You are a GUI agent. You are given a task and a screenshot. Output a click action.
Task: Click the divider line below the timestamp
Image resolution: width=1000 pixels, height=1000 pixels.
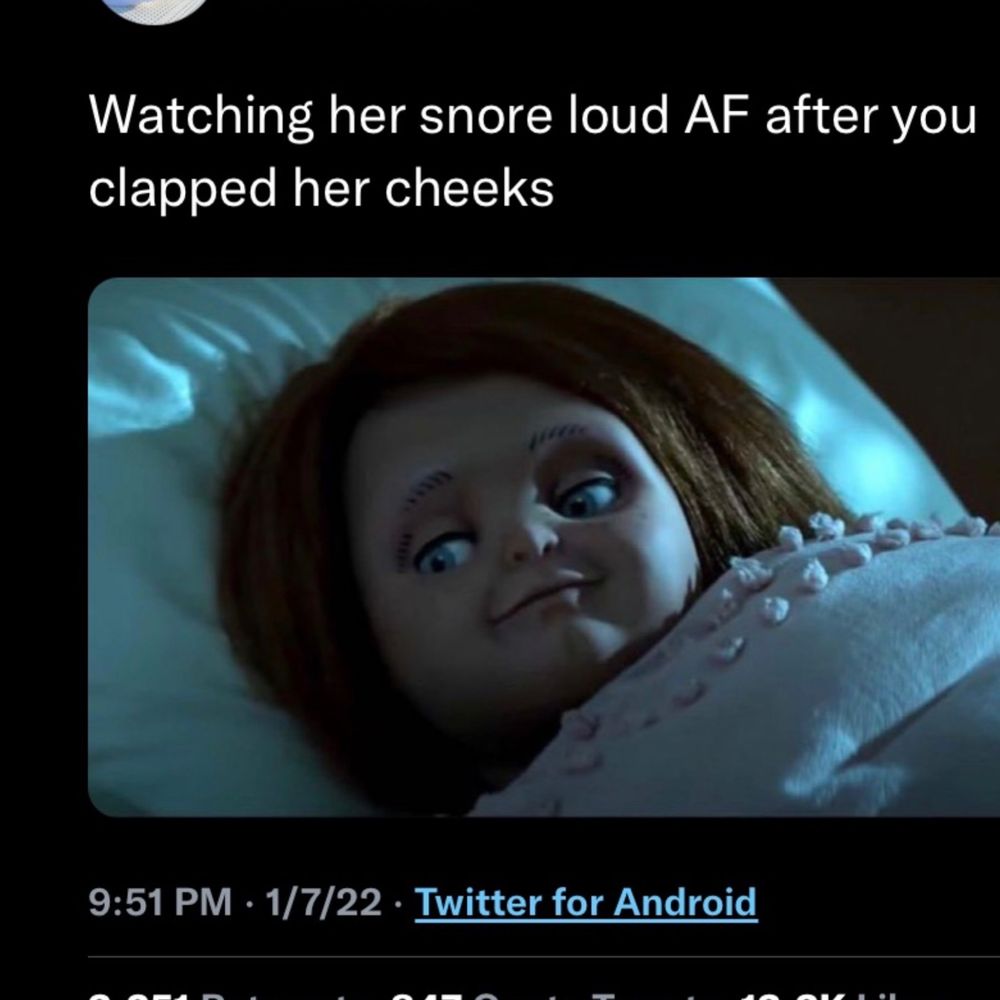(x=544, y=957)
